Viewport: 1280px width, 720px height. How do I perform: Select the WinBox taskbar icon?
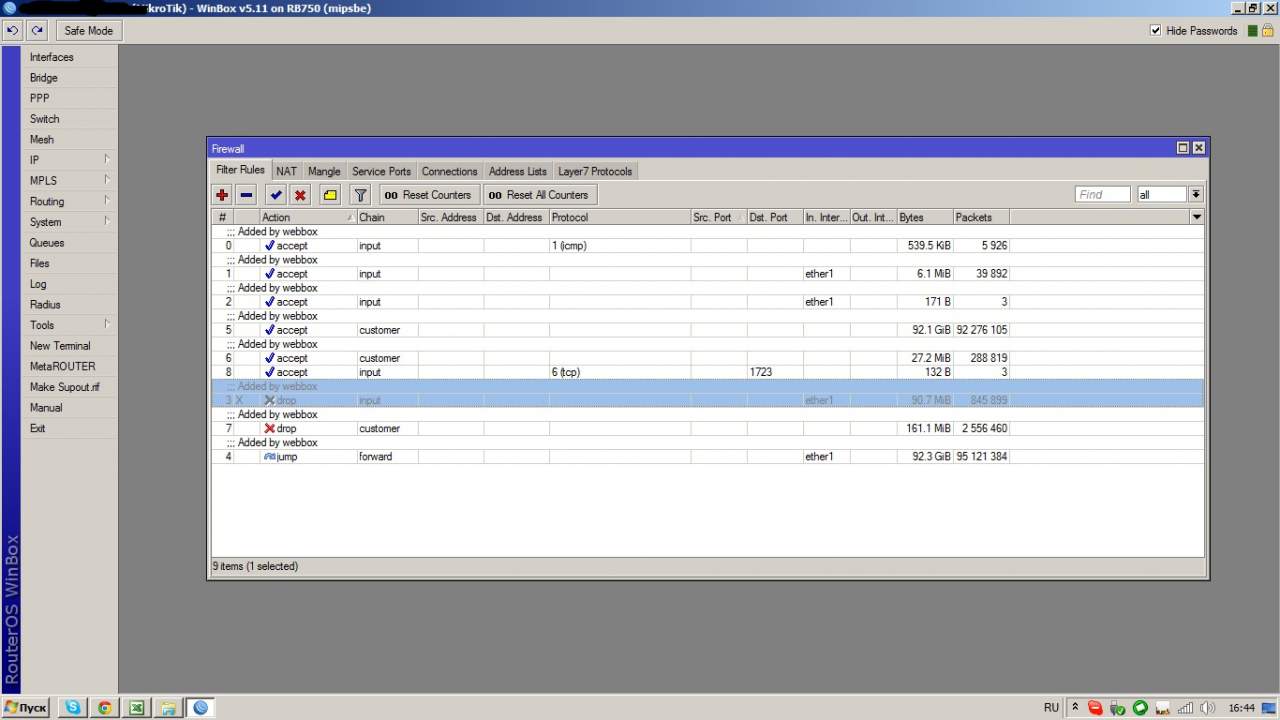[x=201, y=707]
